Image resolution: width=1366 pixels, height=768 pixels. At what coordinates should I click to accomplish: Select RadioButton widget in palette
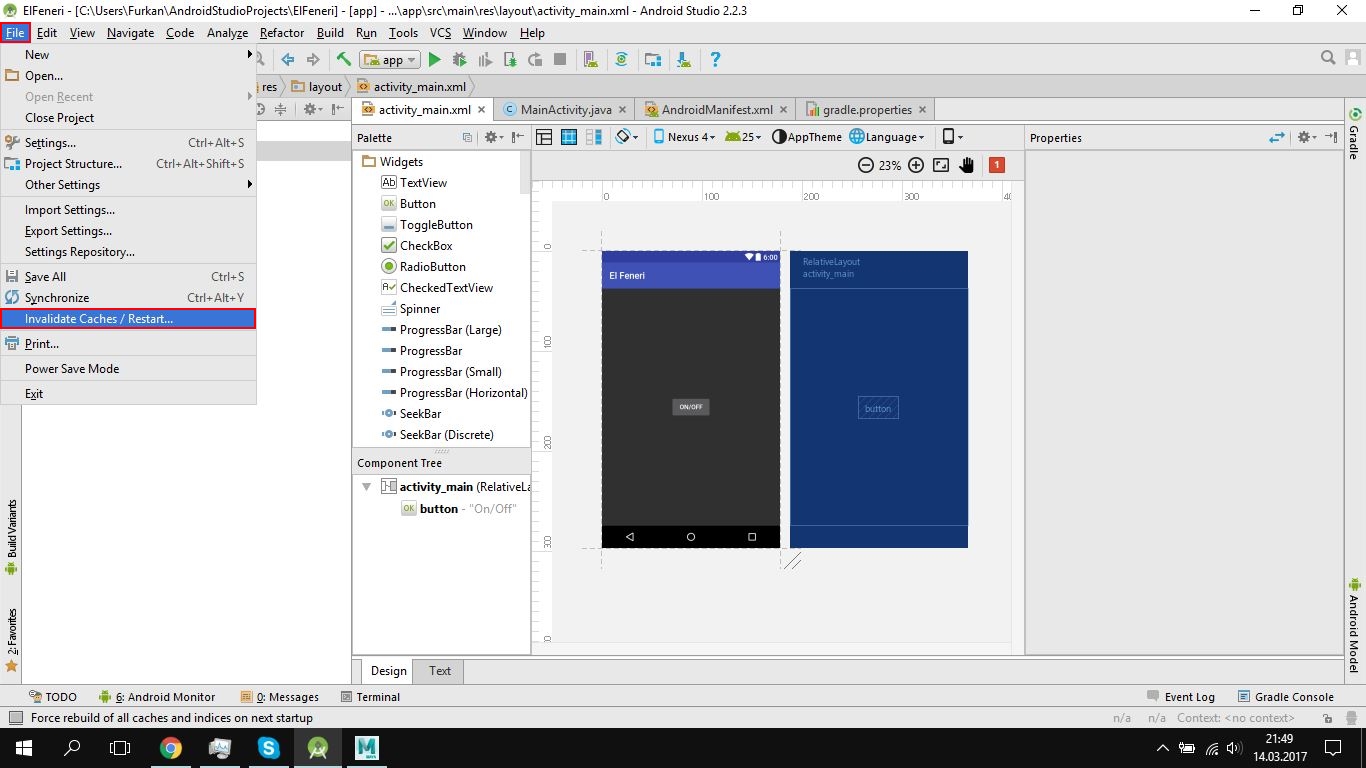424,267
